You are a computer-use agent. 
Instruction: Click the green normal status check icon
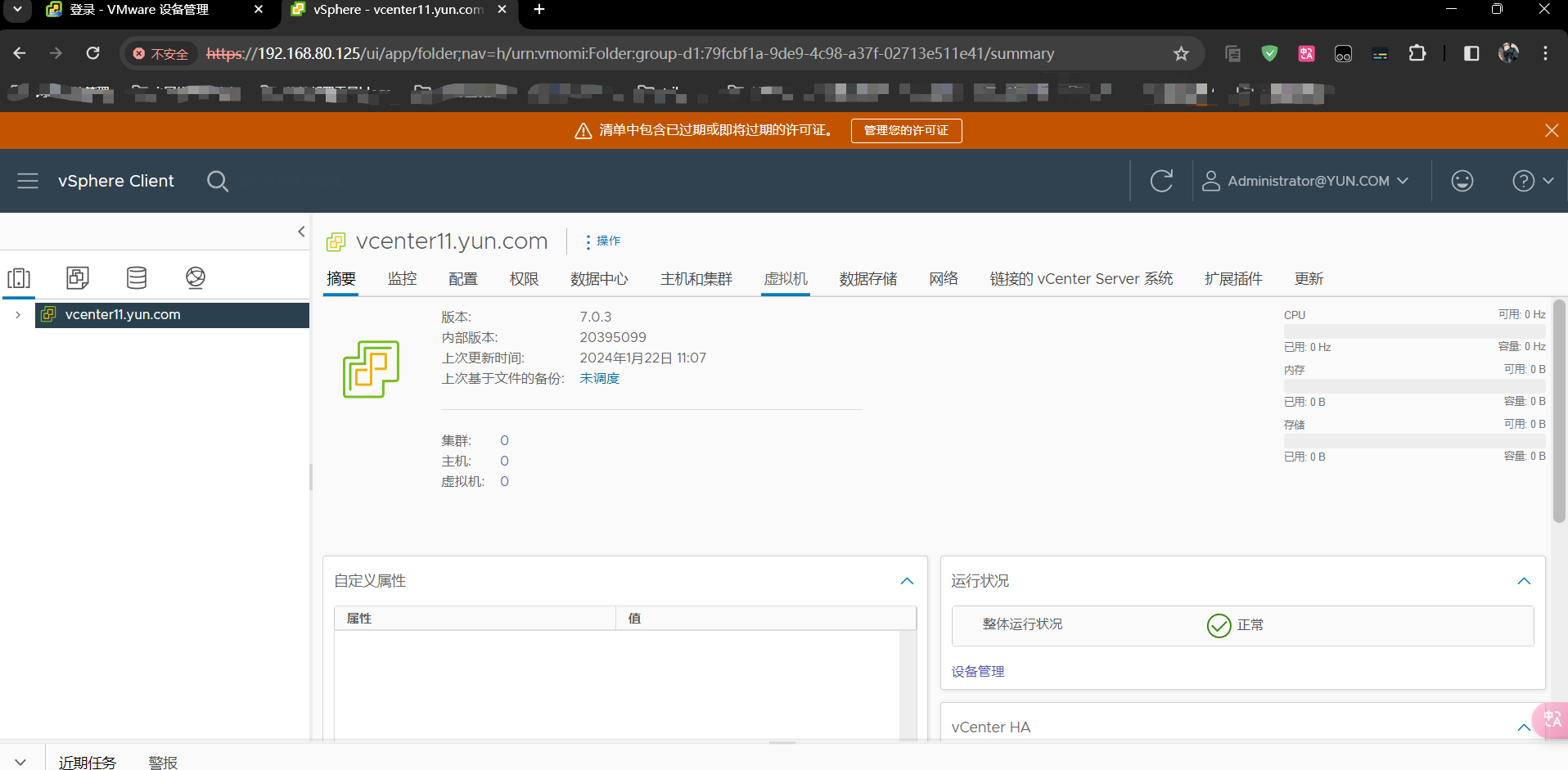click(1219, 626)
